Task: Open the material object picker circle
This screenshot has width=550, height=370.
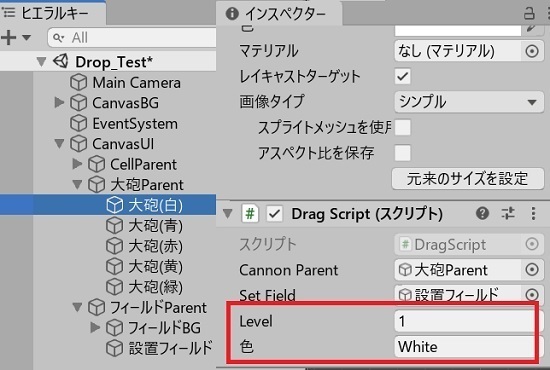Action: 532,51
